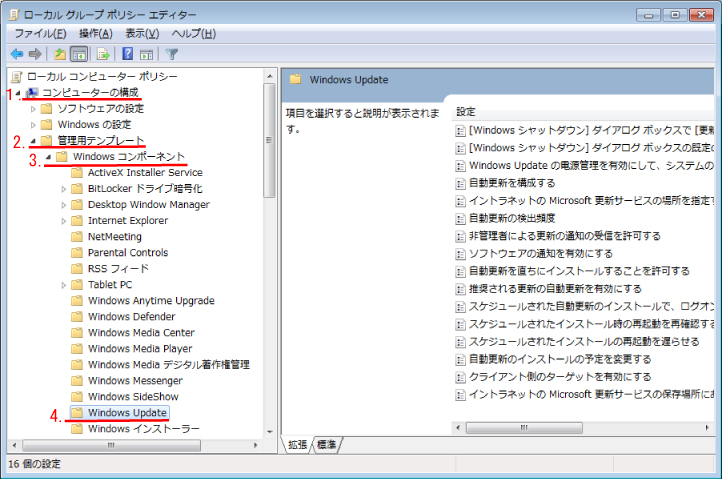Image resolution: width=722 pixels, height=479 pixels.
Task: Click setting icon beside クライアント側のターゲットを有効にする
Action: click(460, 377)
